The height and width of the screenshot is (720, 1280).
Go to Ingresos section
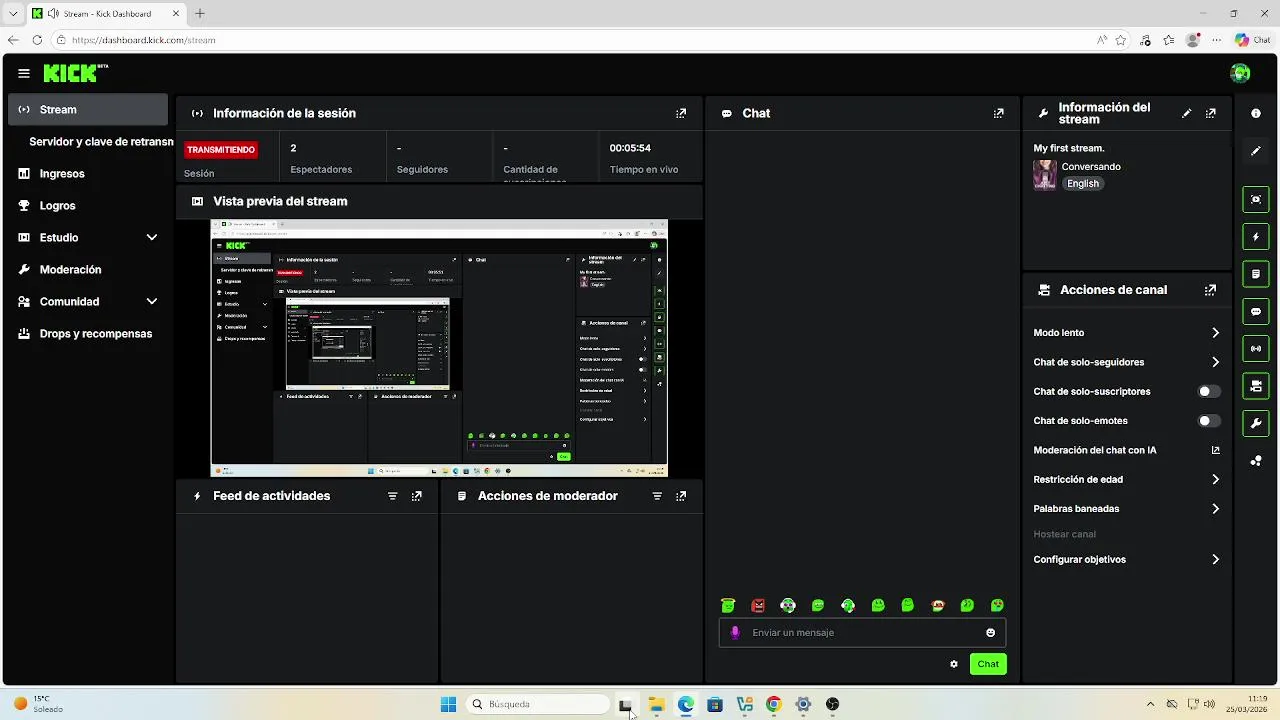click(62, 174)
